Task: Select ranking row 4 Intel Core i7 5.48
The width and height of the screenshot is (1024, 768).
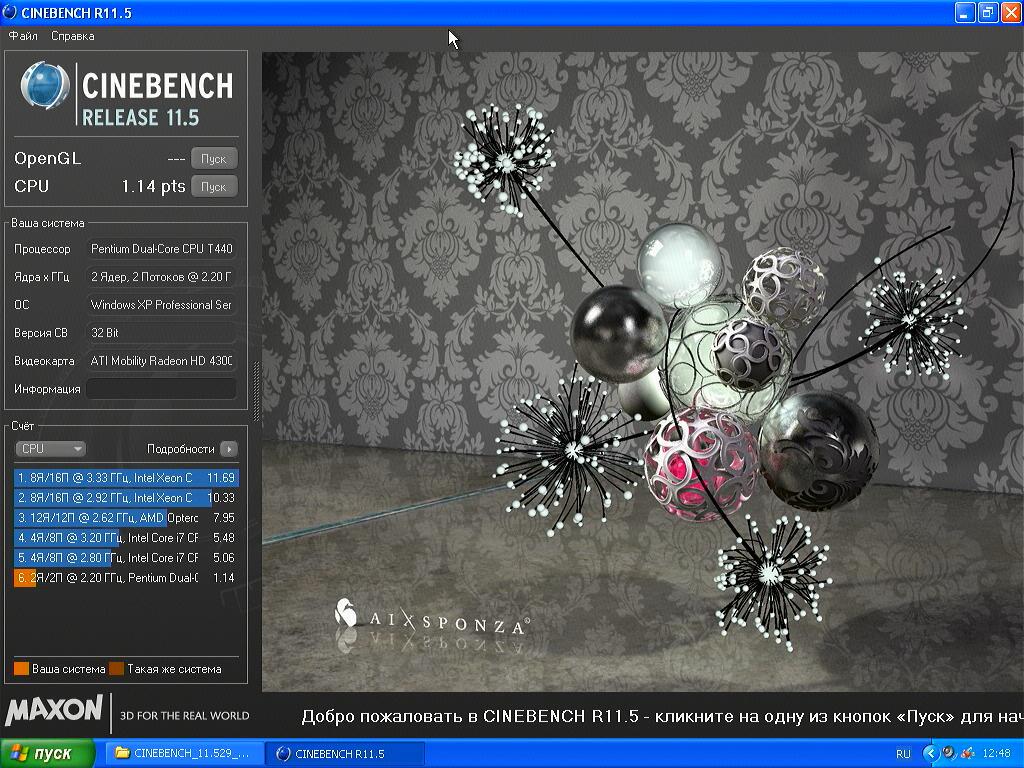Action: click(x=126, y=538)
